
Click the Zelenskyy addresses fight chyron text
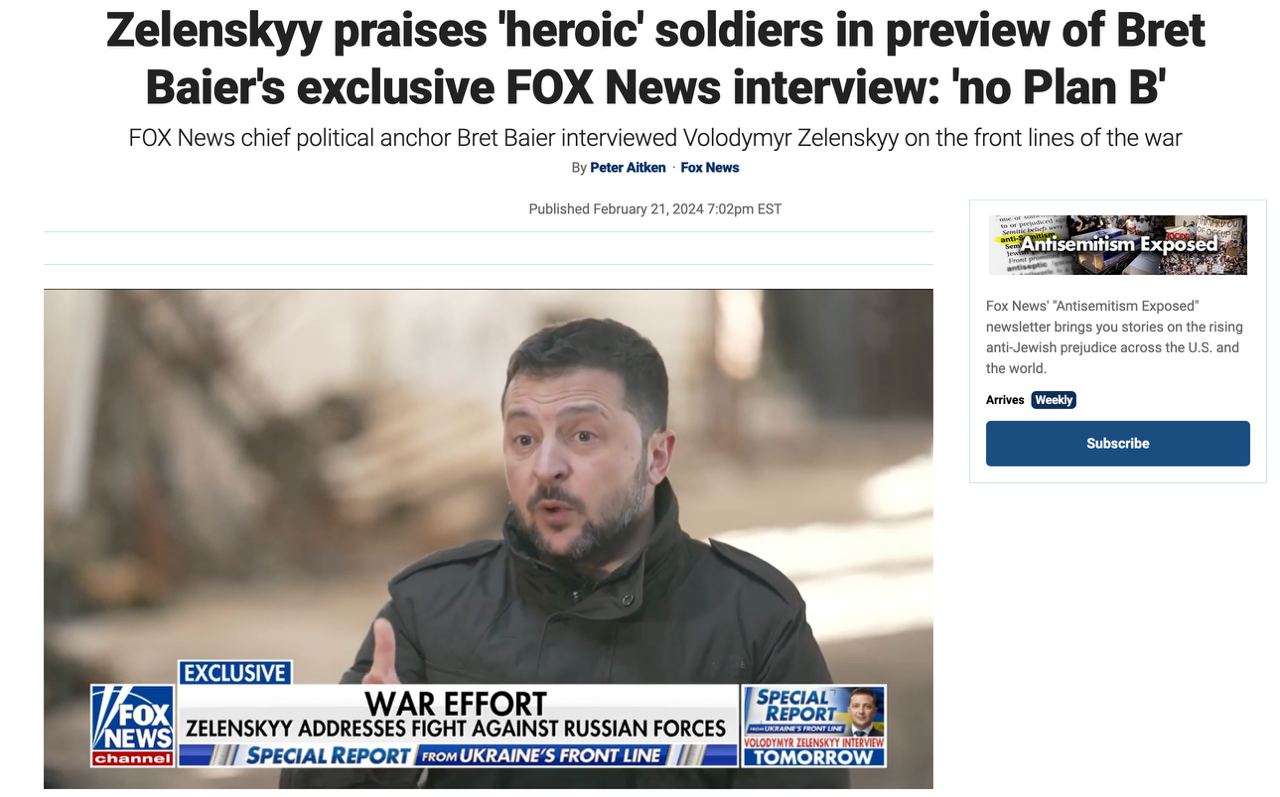point(456,728)
